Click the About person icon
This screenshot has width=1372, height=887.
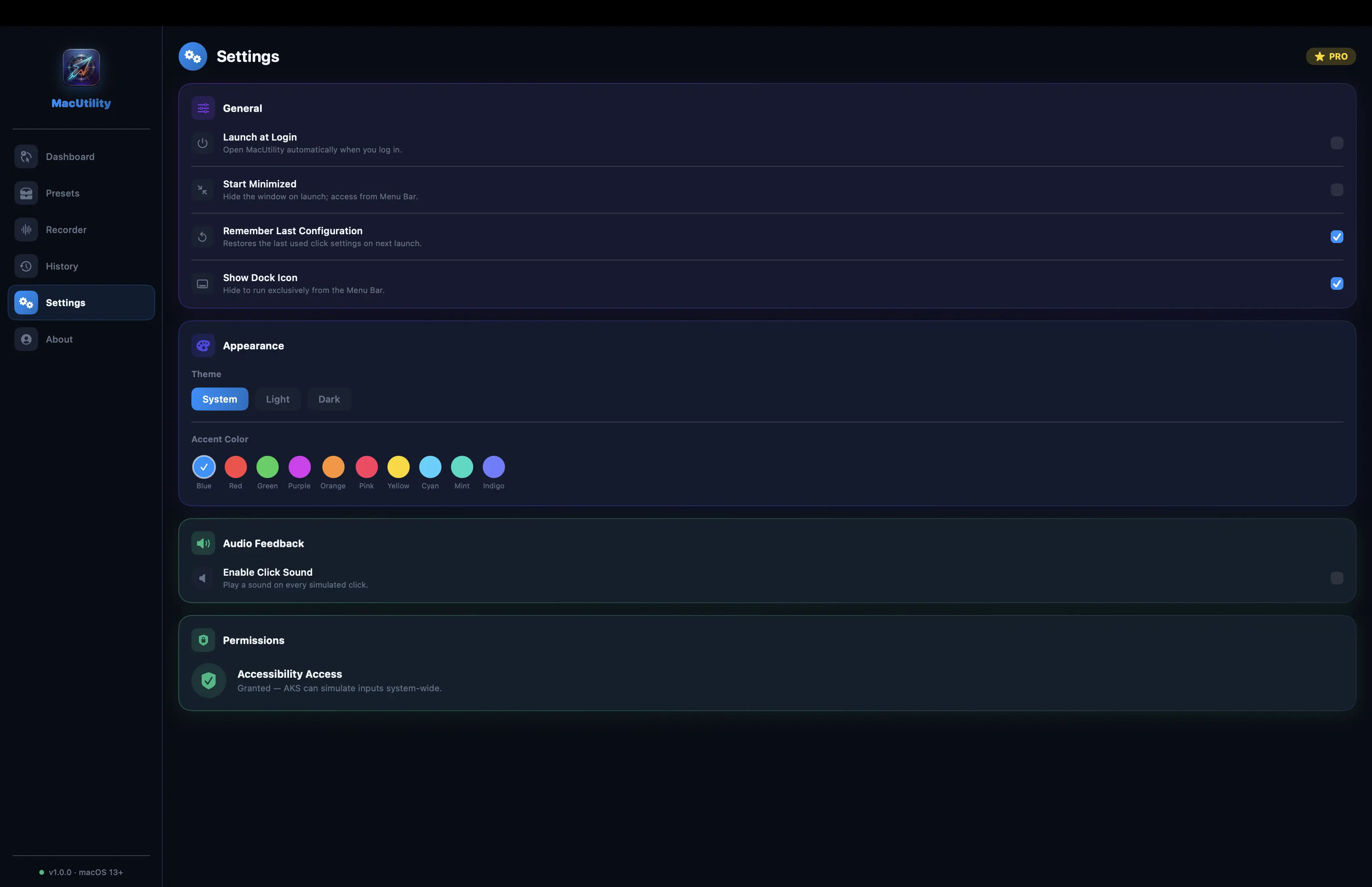click(x=26, y=339)
